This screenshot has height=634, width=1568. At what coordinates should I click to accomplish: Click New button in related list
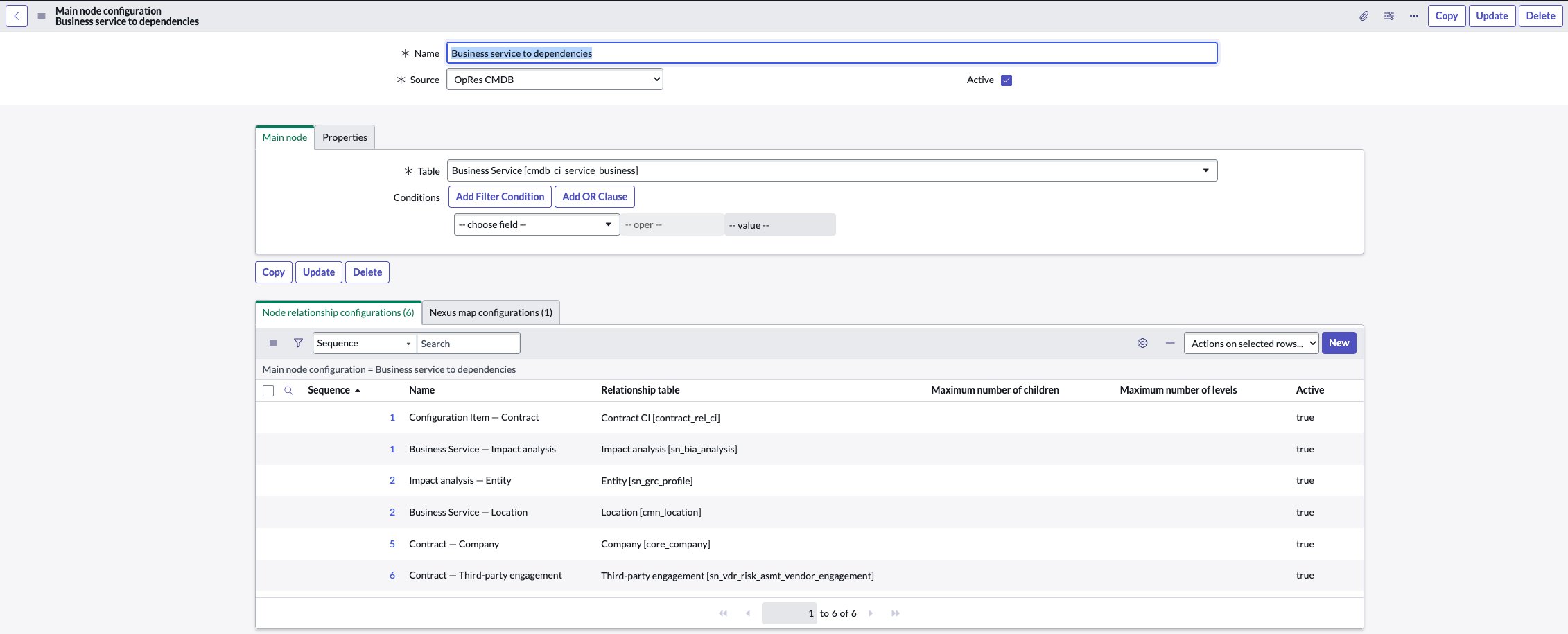coord(1339,343)
